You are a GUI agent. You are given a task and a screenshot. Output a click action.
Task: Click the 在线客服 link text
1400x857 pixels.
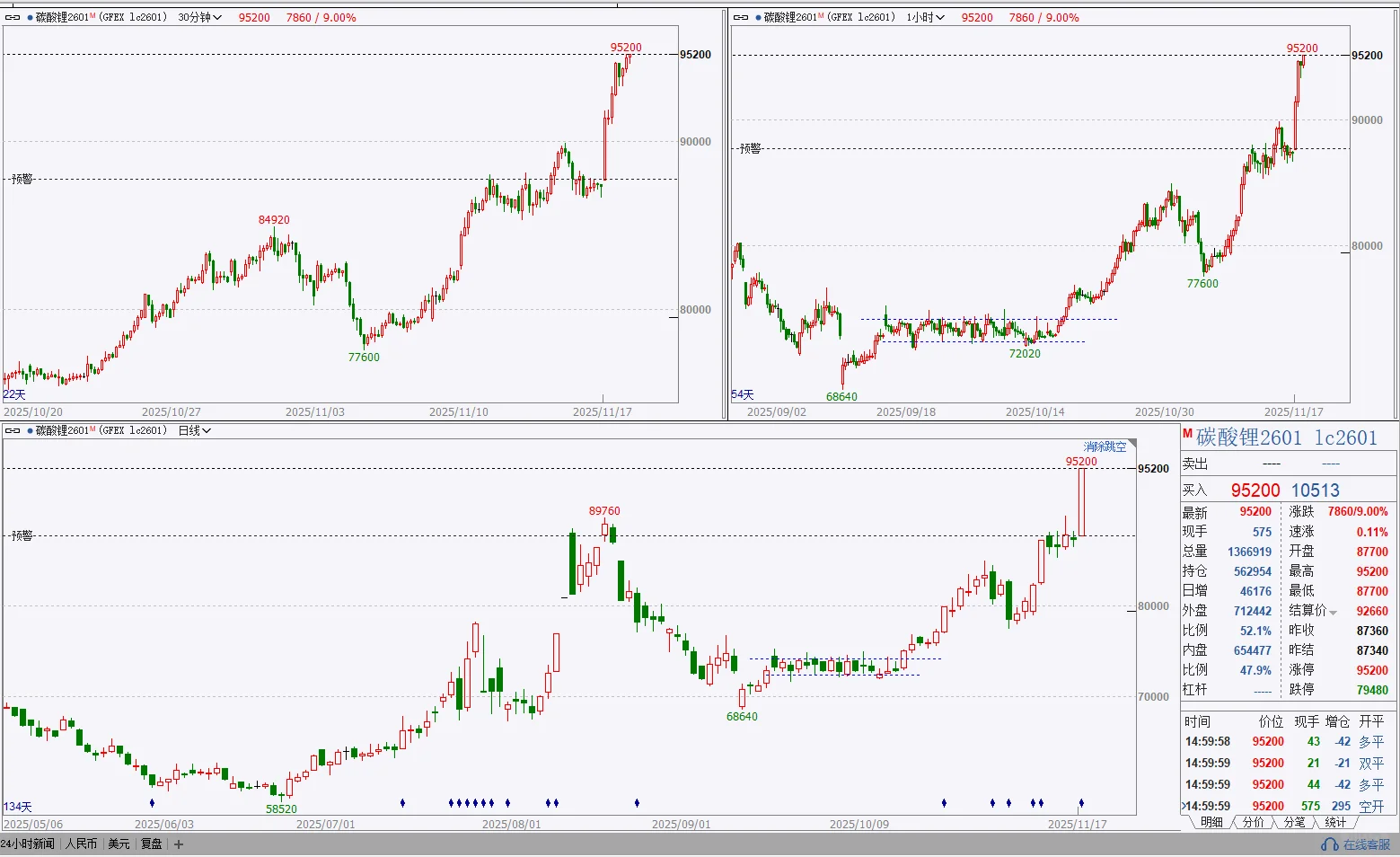(x=1367, y=844)
